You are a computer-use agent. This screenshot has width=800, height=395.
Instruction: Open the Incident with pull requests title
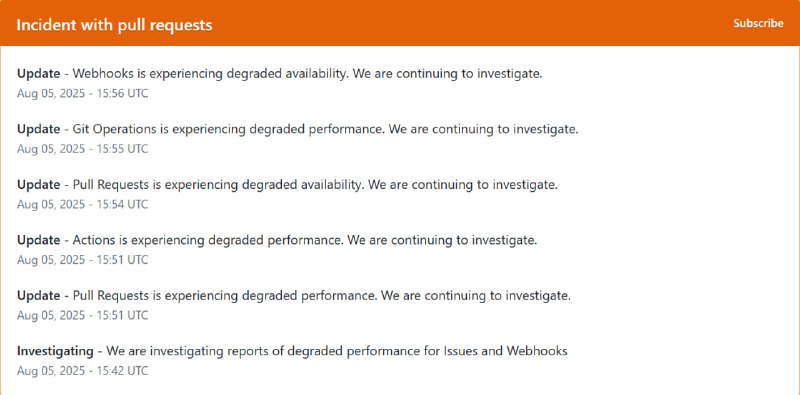pyautogui.click(x=114, y=25)
